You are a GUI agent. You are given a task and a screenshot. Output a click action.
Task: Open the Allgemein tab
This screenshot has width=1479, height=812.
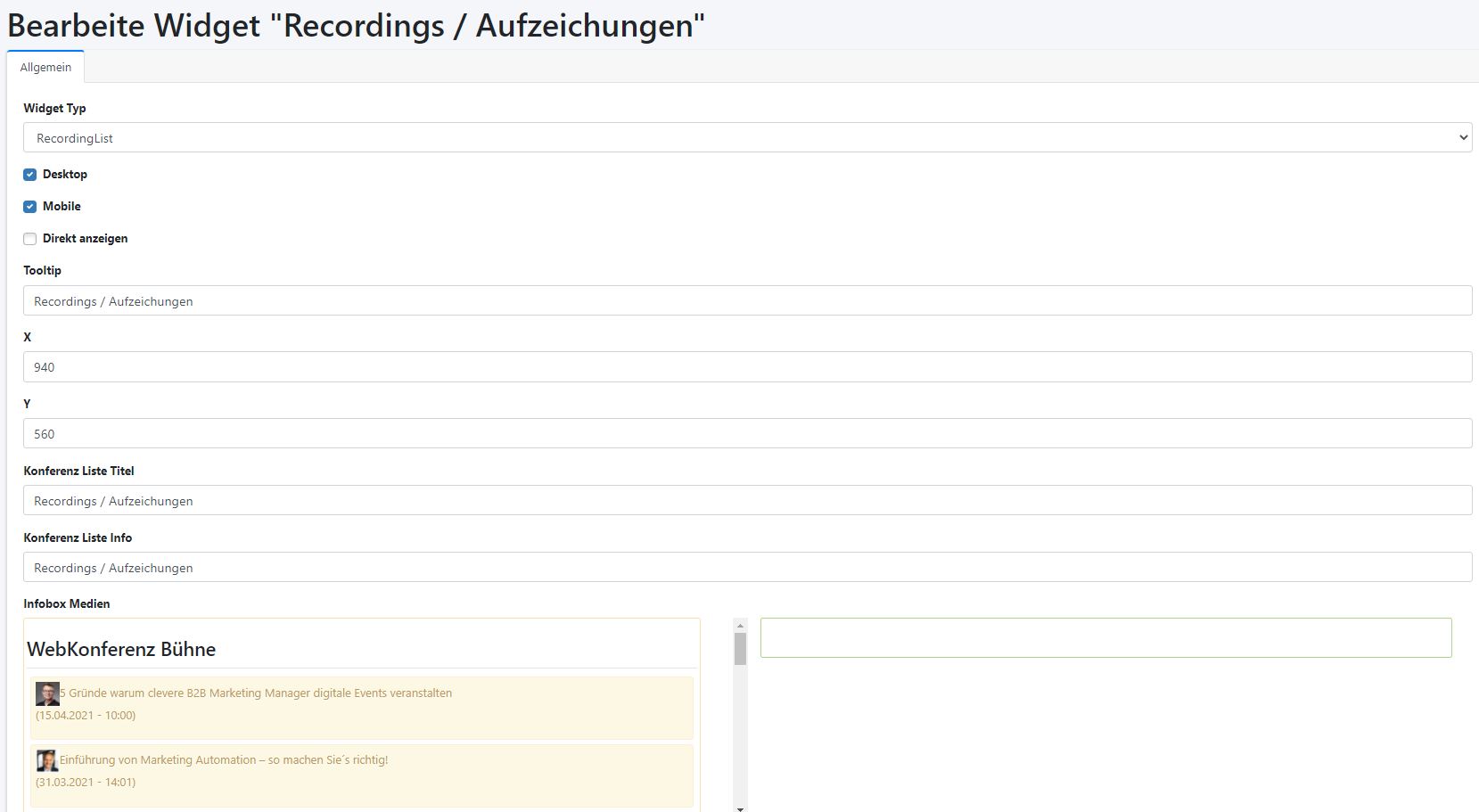(45, 68)
